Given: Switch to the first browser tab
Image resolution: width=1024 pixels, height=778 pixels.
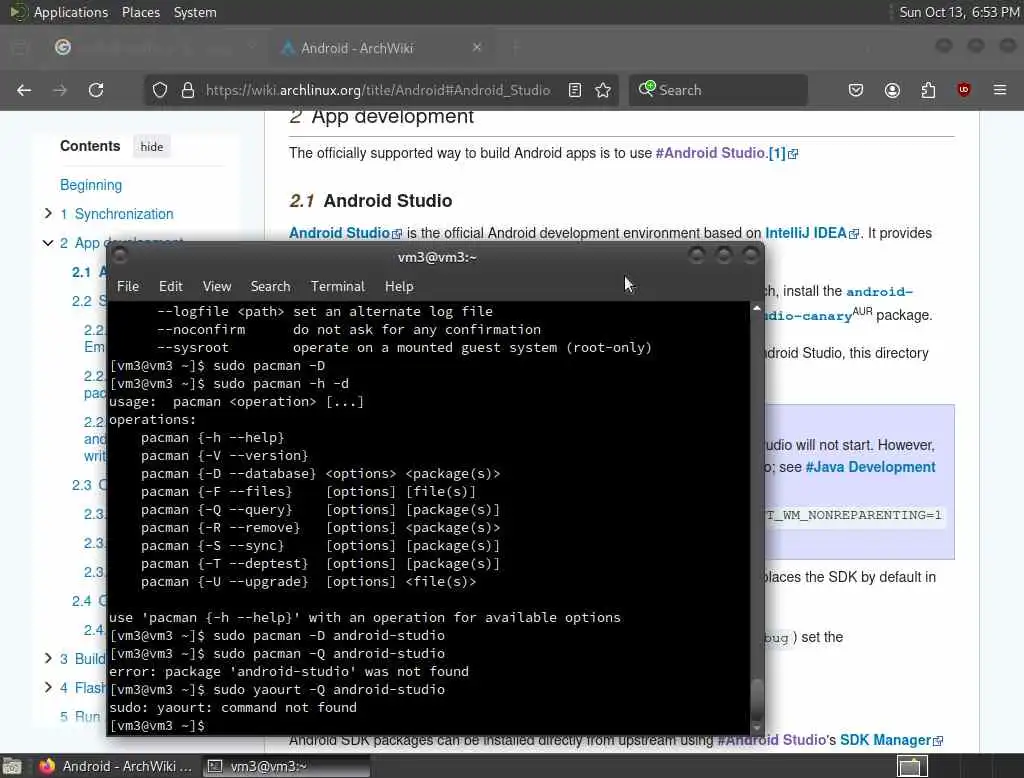Looking at the screenshot, I should tap(154, 48).
